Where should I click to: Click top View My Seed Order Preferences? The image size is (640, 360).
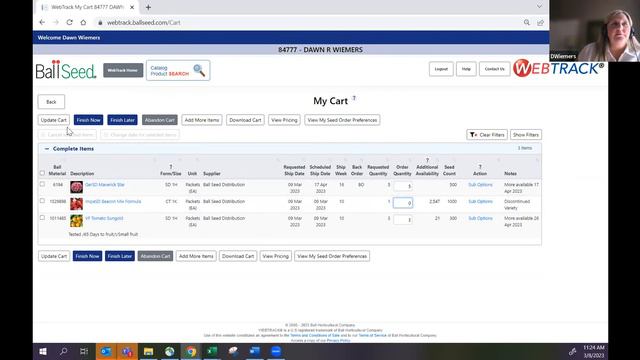pos(342,120)
